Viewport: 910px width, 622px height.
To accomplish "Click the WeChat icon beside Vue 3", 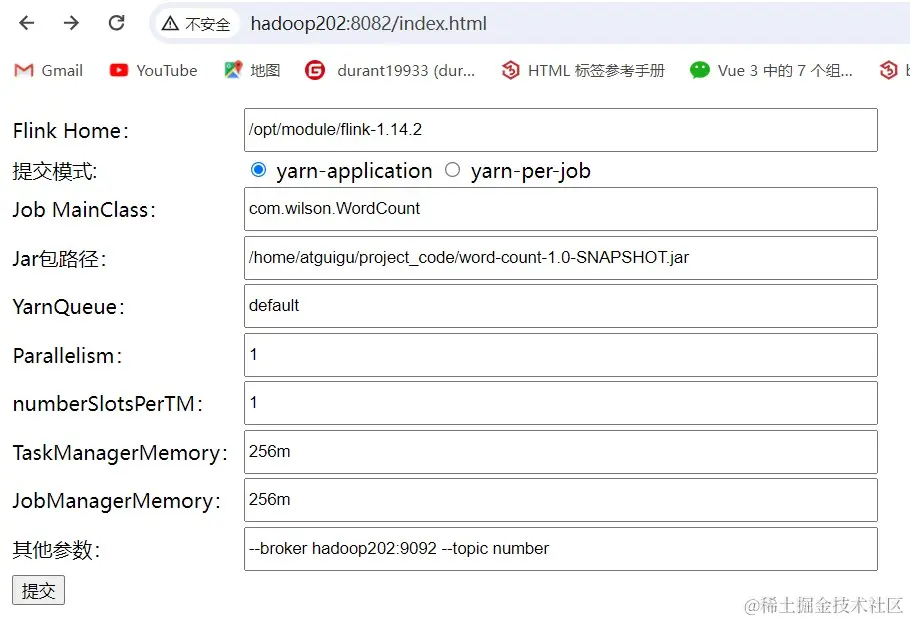I will pyautogui.click(x=700, y=70).
